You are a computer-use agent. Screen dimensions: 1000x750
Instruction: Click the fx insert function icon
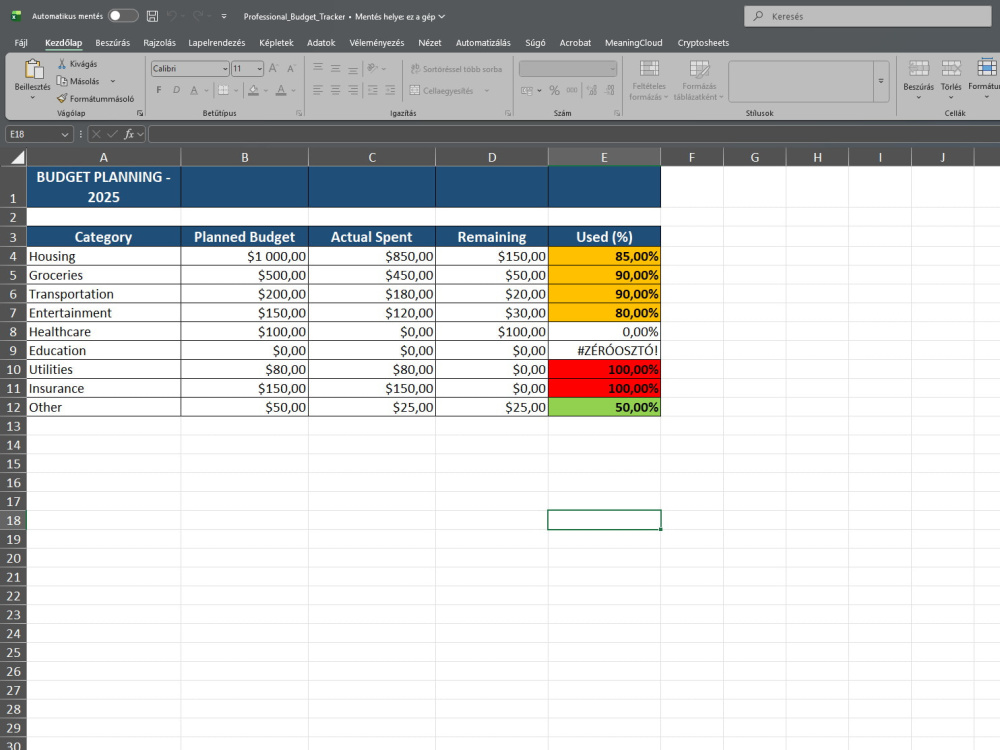[x=129, y=134]
